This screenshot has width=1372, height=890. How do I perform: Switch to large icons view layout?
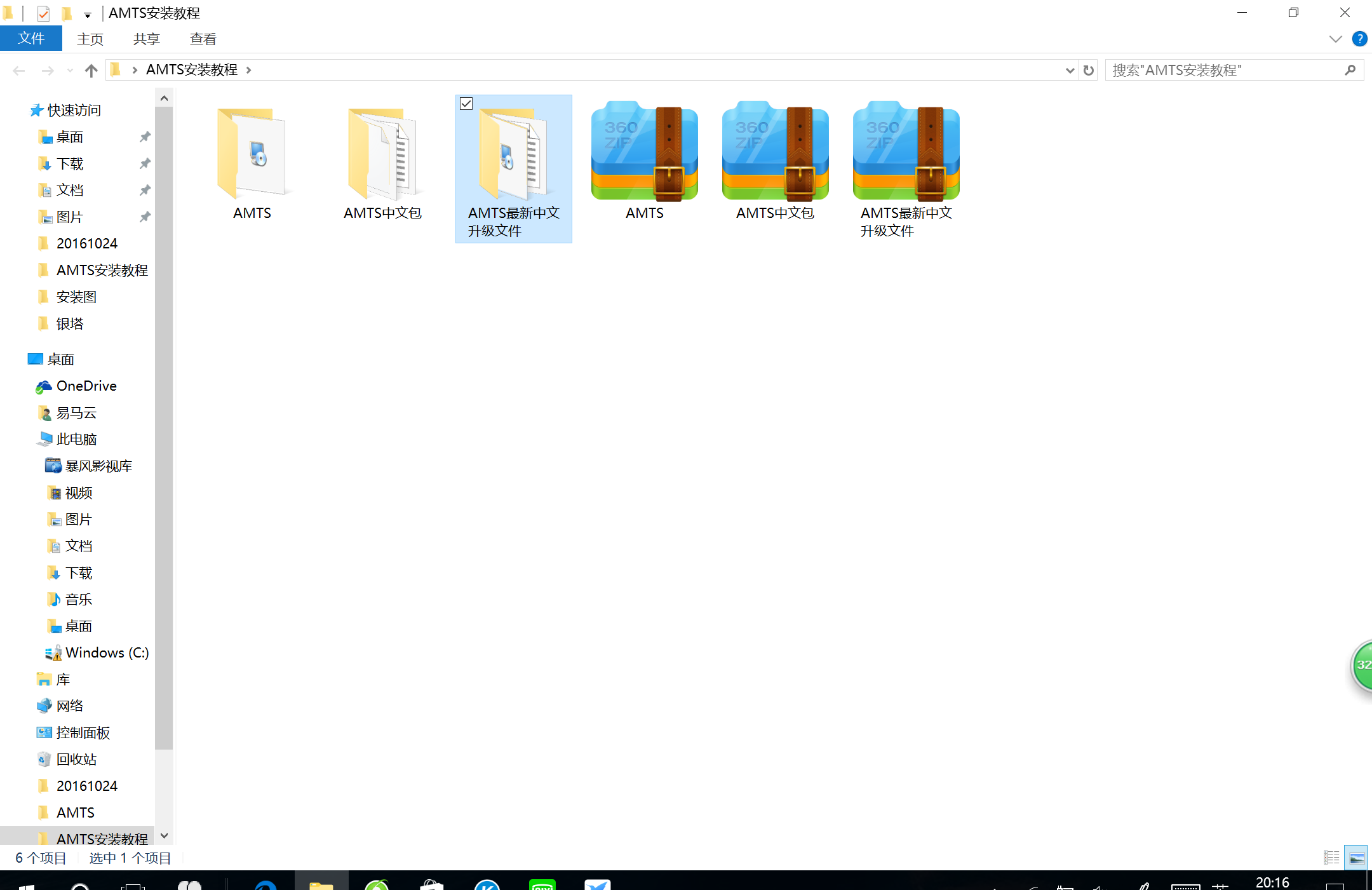(1356, 858)
